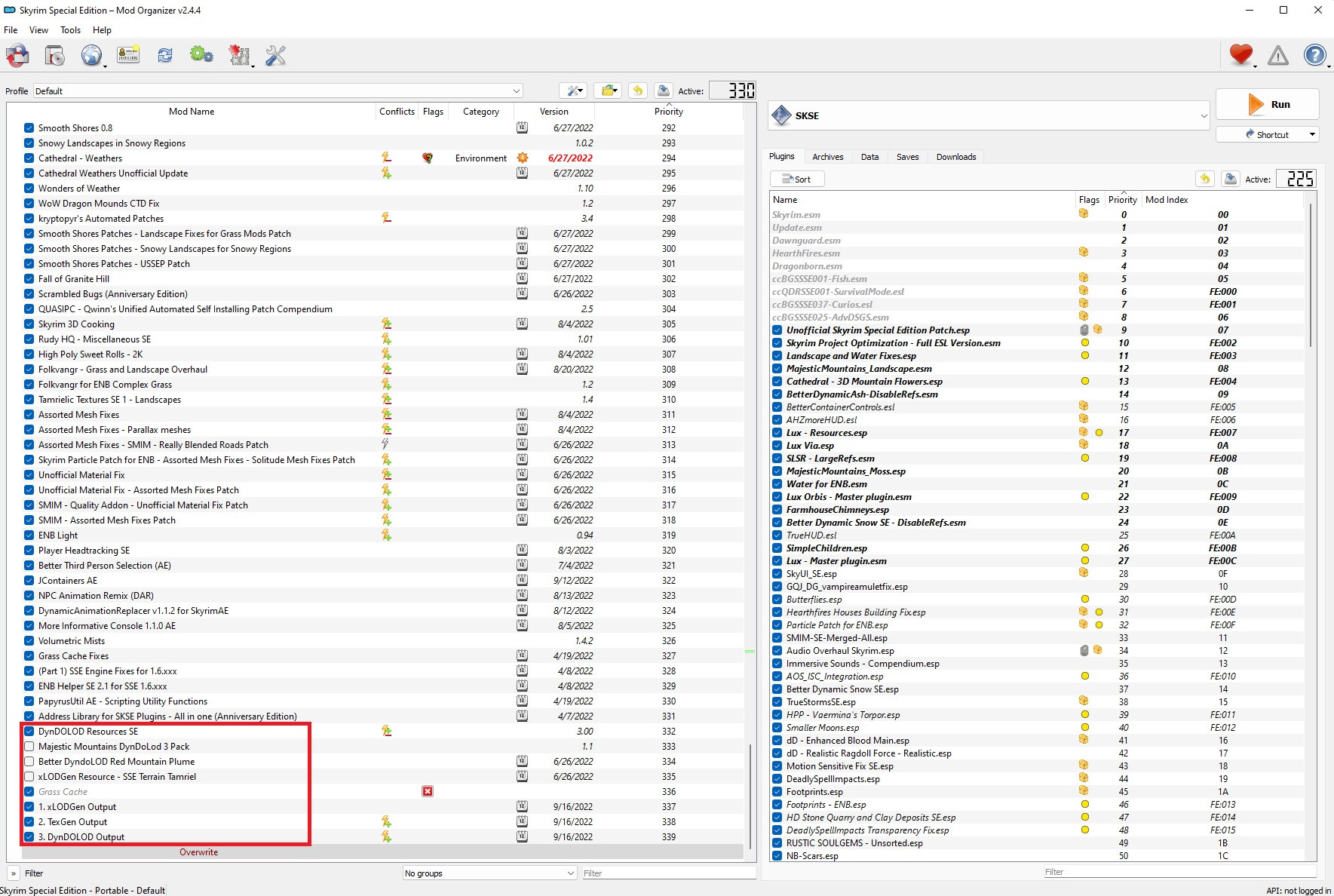The width and height of the screenshot is (1334, 896).
Task: Open the problems warning triangle icon
Action: coord(1278,55)
